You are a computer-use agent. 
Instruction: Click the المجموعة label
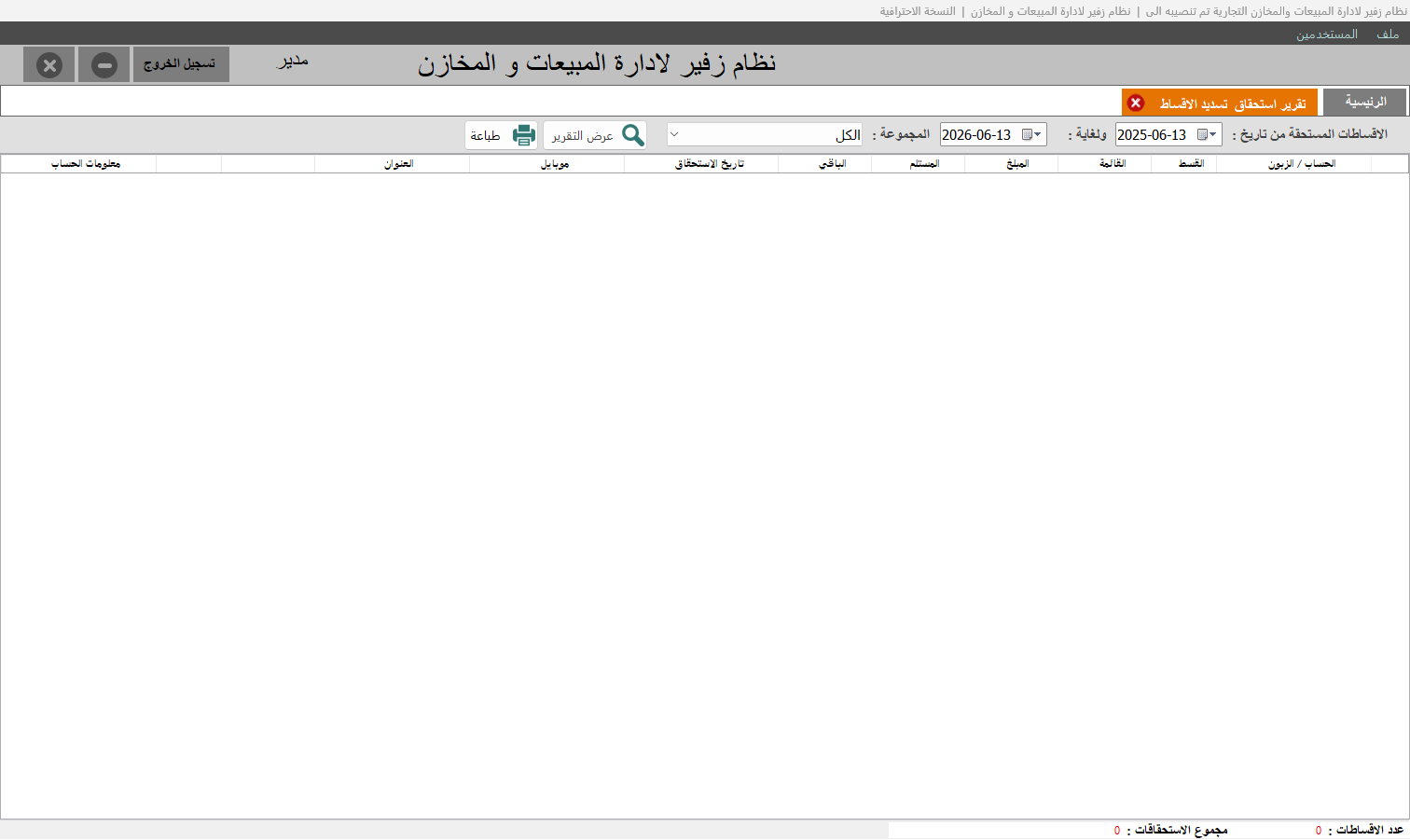[901, 134]
